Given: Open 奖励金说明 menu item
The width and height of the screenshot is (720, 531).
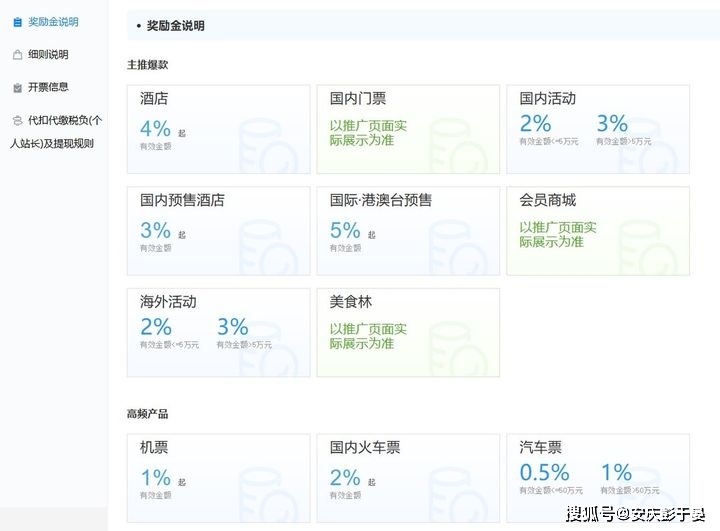Looking at the screenshot, I should (x=53, y=22).
